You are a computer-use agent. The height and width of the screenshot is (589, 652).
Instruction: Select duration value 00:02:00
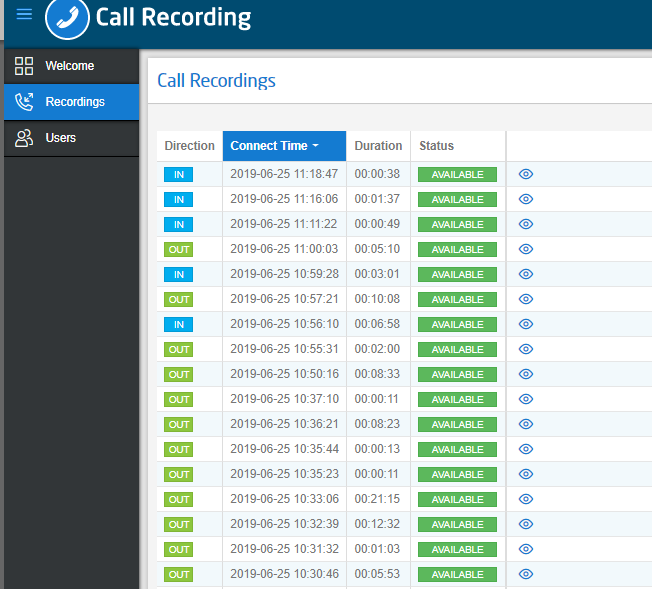[377, 349]
